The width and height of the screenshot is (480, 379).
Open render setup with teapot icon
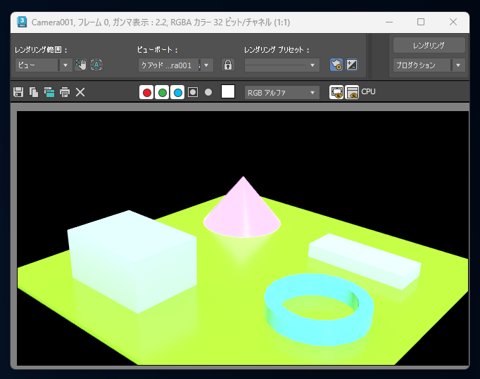coord(336,65)
